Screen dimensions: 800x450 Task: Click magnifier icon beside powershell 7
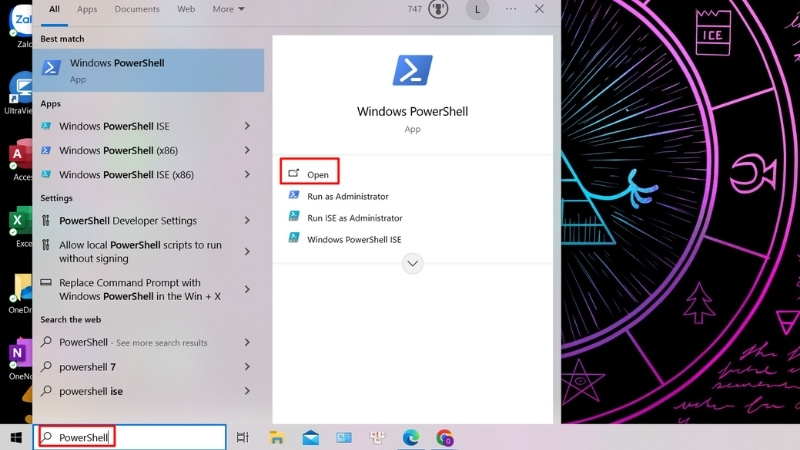(46, 366)
